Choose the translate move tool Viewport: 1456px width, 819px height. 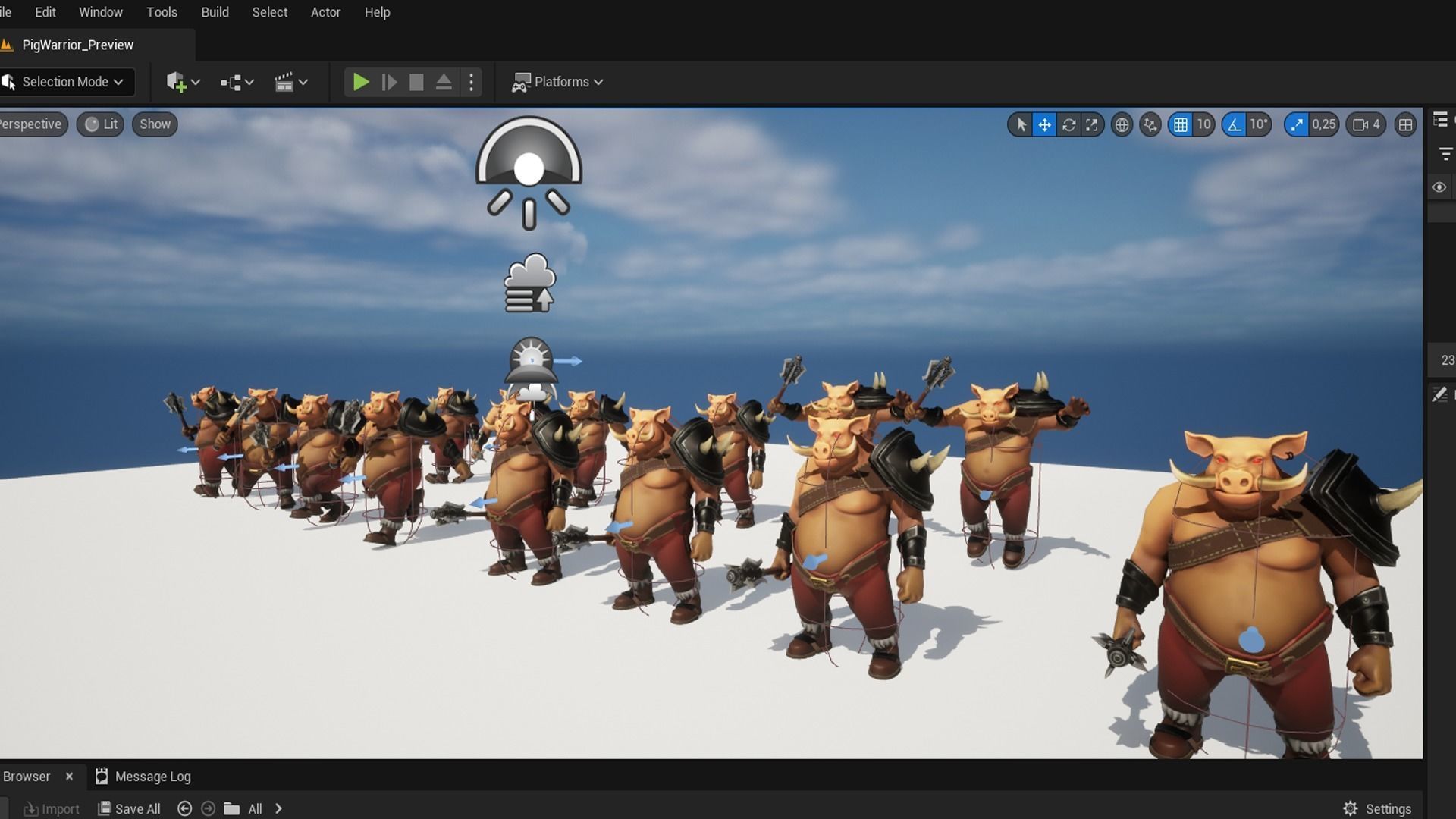pos(1044,125)
